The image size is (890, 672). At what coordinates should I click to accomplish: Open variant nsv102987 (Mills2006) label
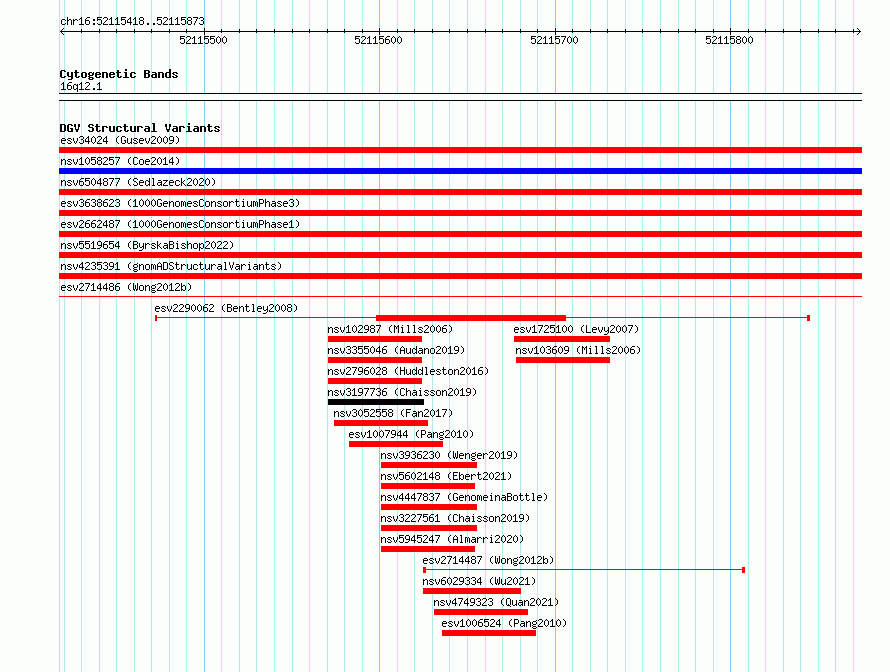(x=390, y=329)
